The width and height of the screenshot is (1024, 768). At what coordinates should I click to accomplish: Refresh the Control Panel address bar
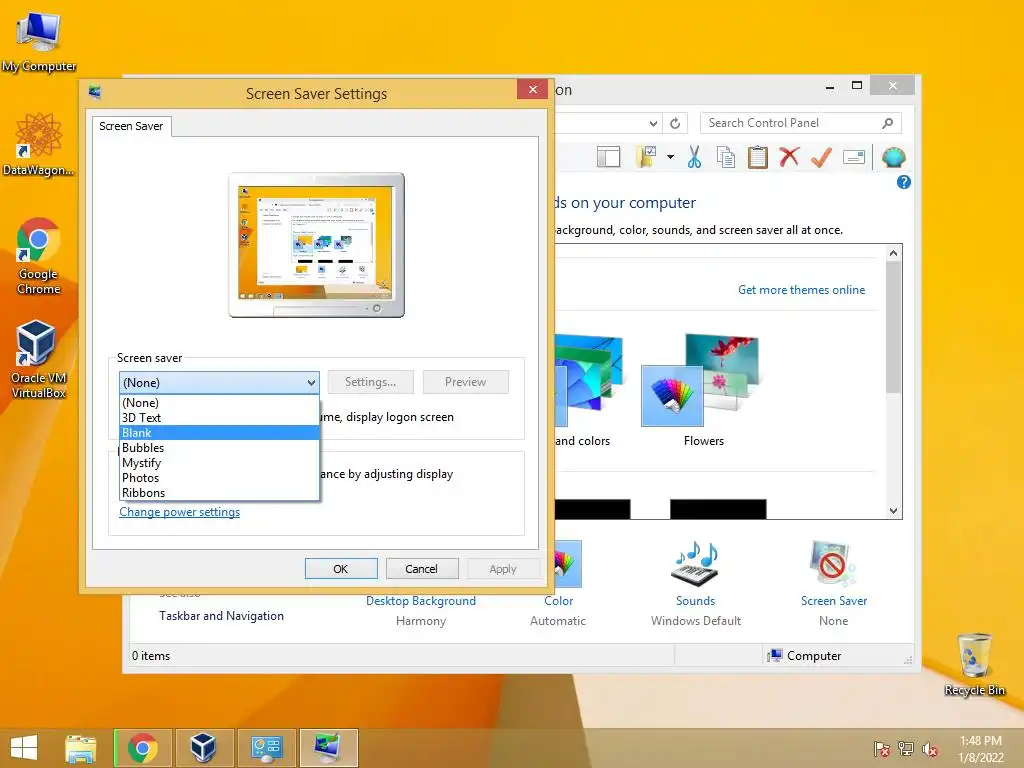coord(675,123)
